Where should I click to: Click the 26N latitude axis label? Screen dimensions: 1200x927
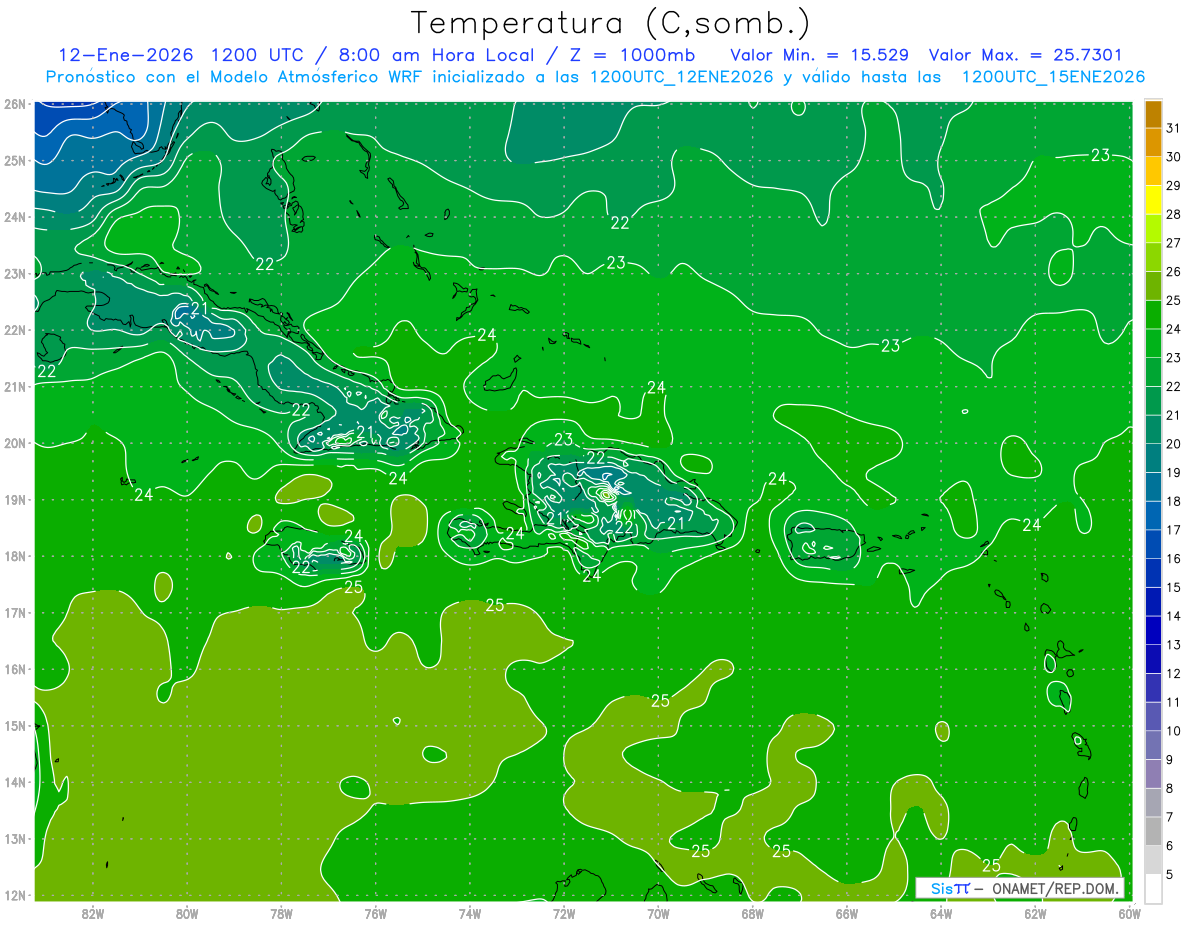pos(15,104)
